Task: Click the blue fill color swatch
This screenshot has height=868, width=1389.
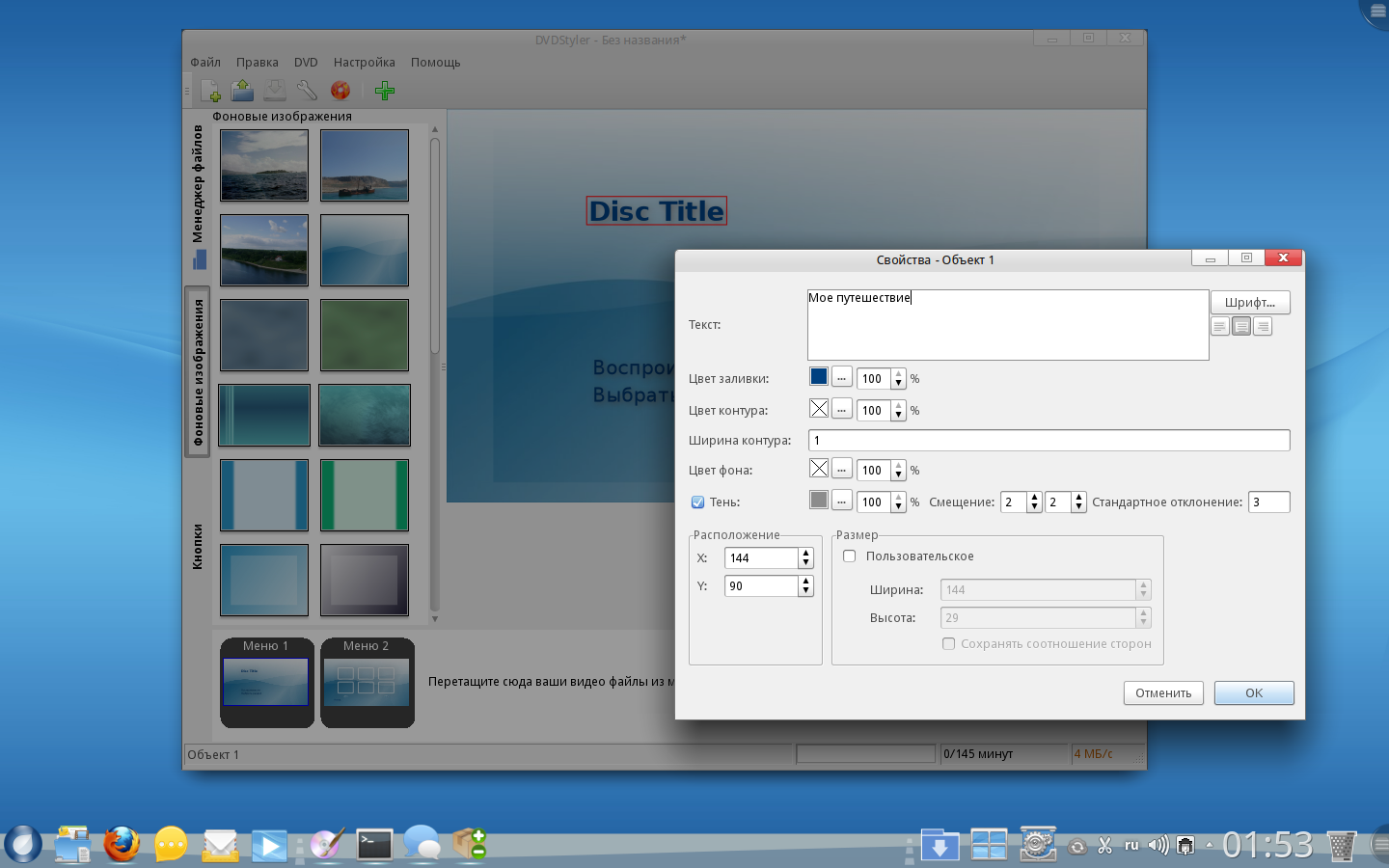Action: point(819,377)
